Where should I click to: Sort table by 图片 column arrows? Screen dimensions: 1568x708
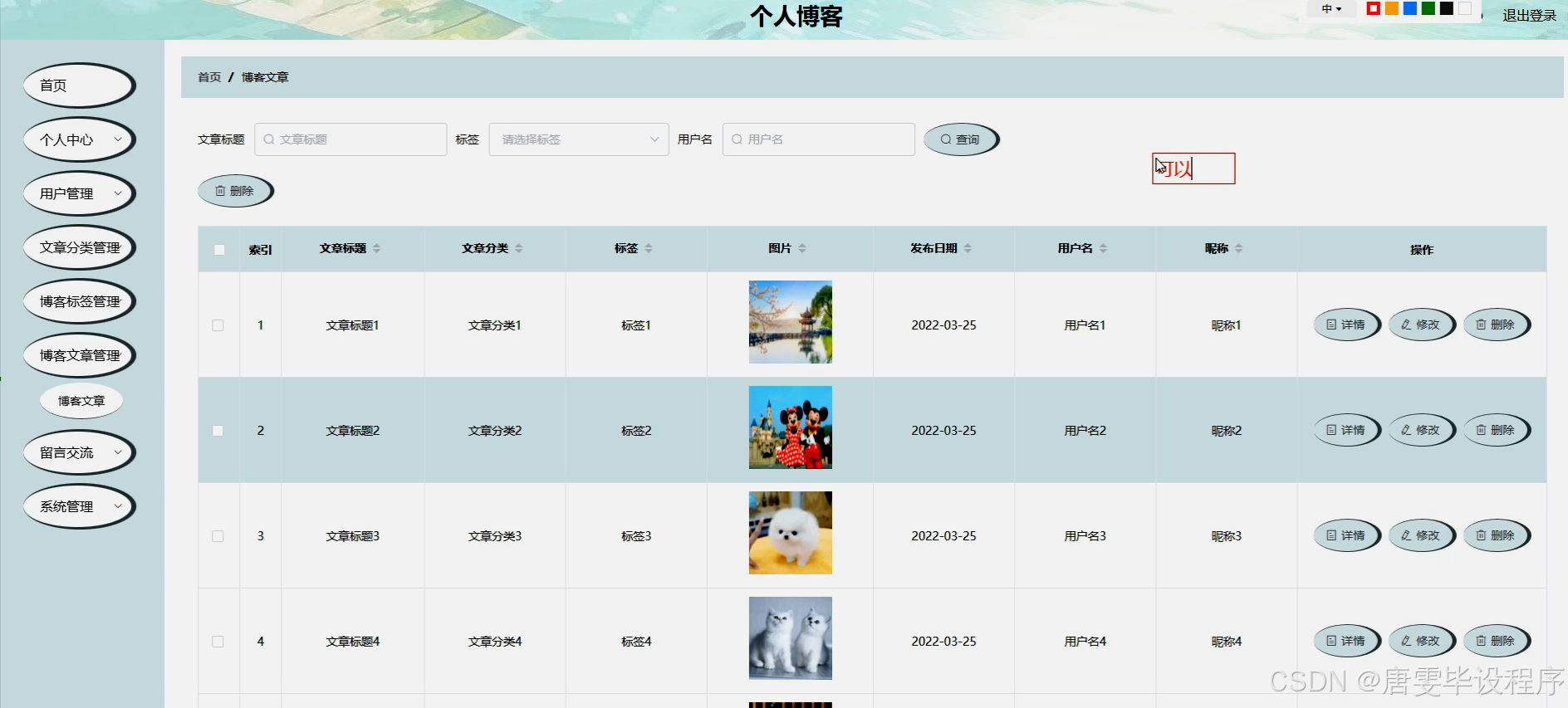click(802, 248)
